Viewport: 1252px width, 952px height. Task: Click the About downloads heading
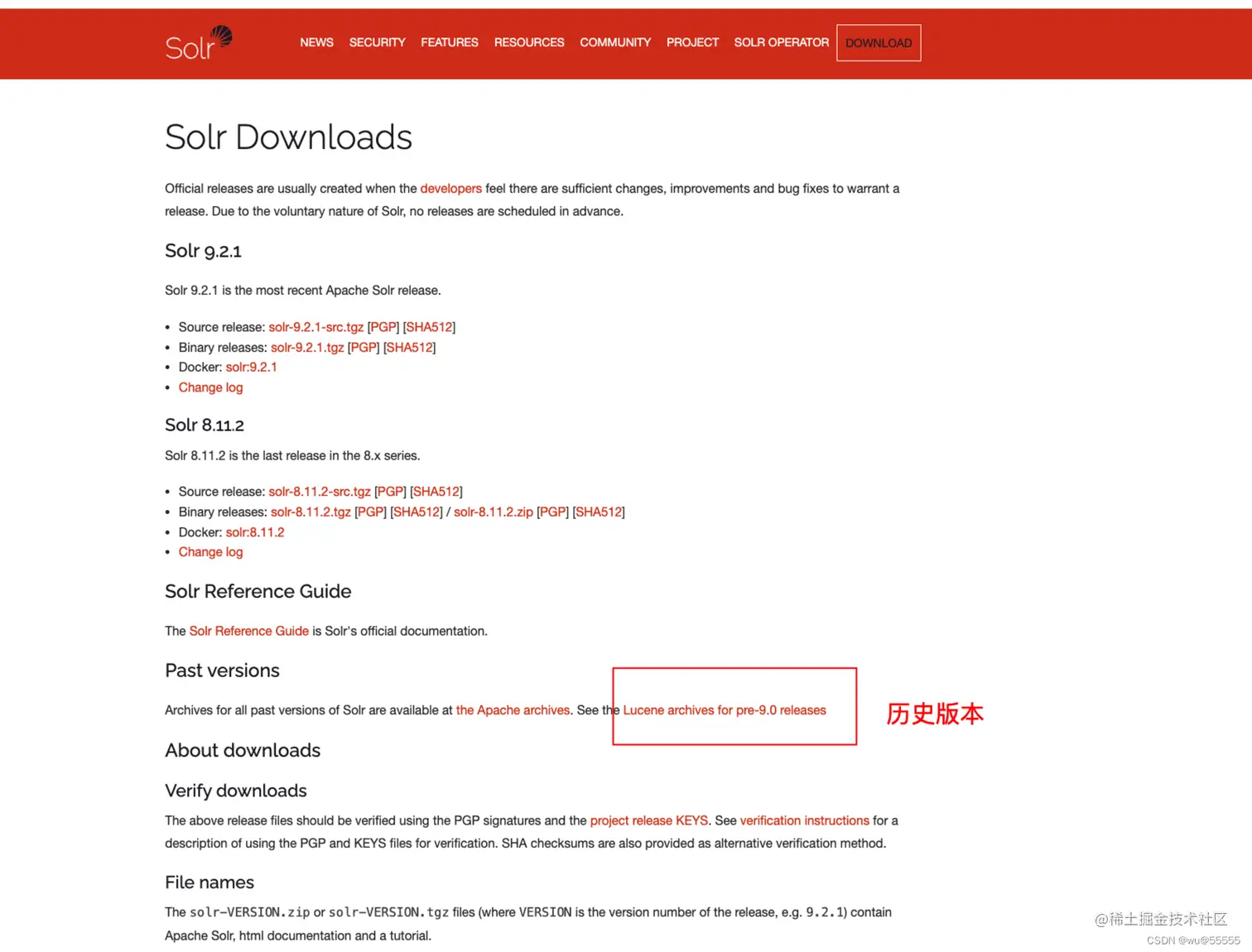[x=243, y=750]
